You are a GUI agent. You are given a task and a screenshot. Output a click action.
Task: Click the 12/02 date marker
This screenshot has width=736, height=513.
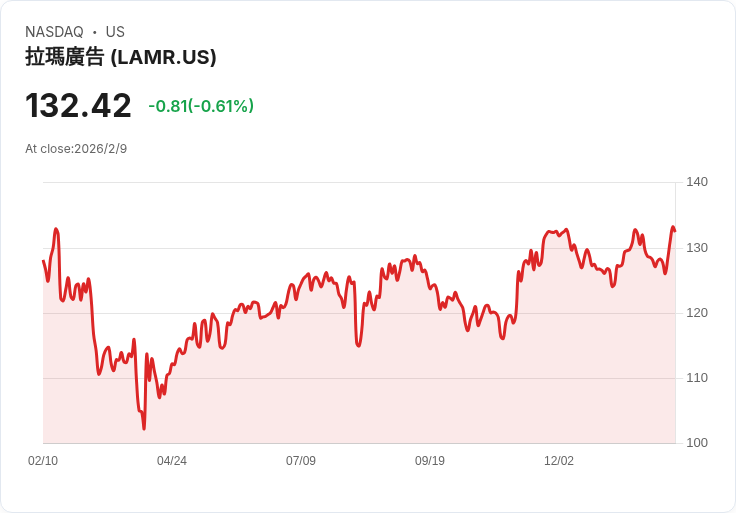[x=559, y=461]
